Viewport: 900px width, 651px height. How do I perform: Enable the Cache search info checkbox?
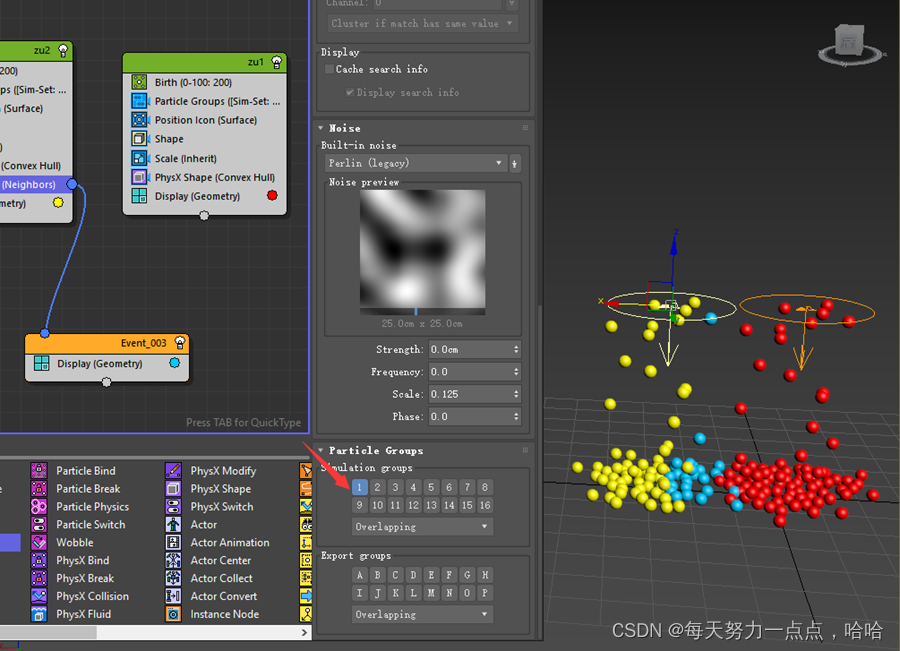[x=329, y=69]
